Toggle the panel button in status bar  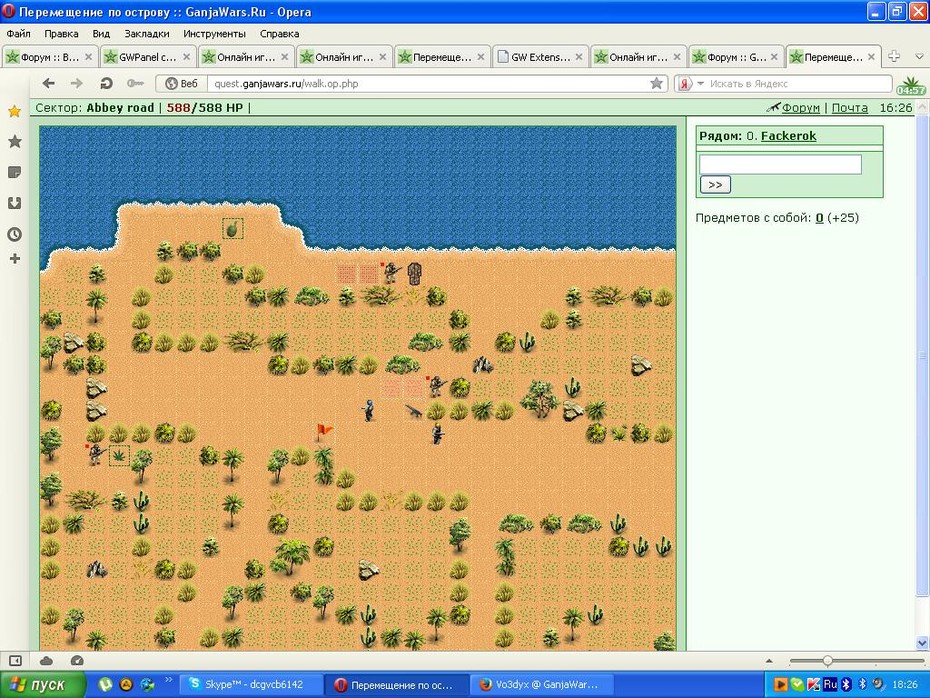[15, 661]
